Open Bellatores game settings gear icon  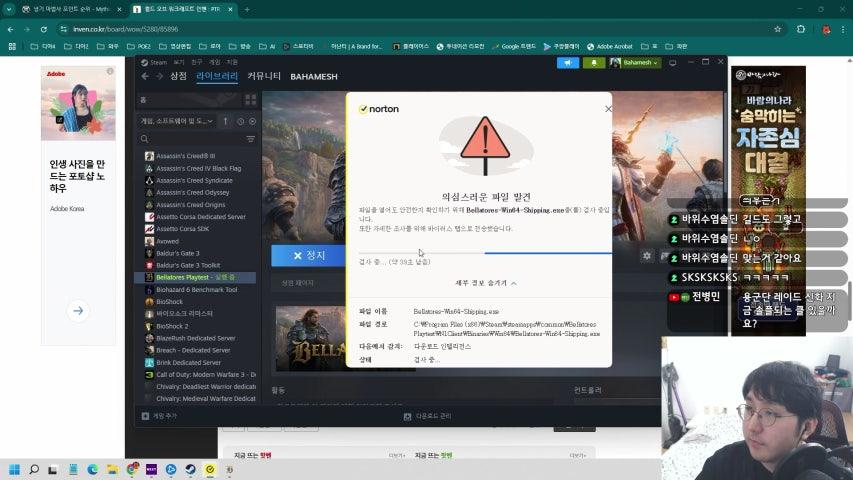pyautogui.click(x=646, y=255)
